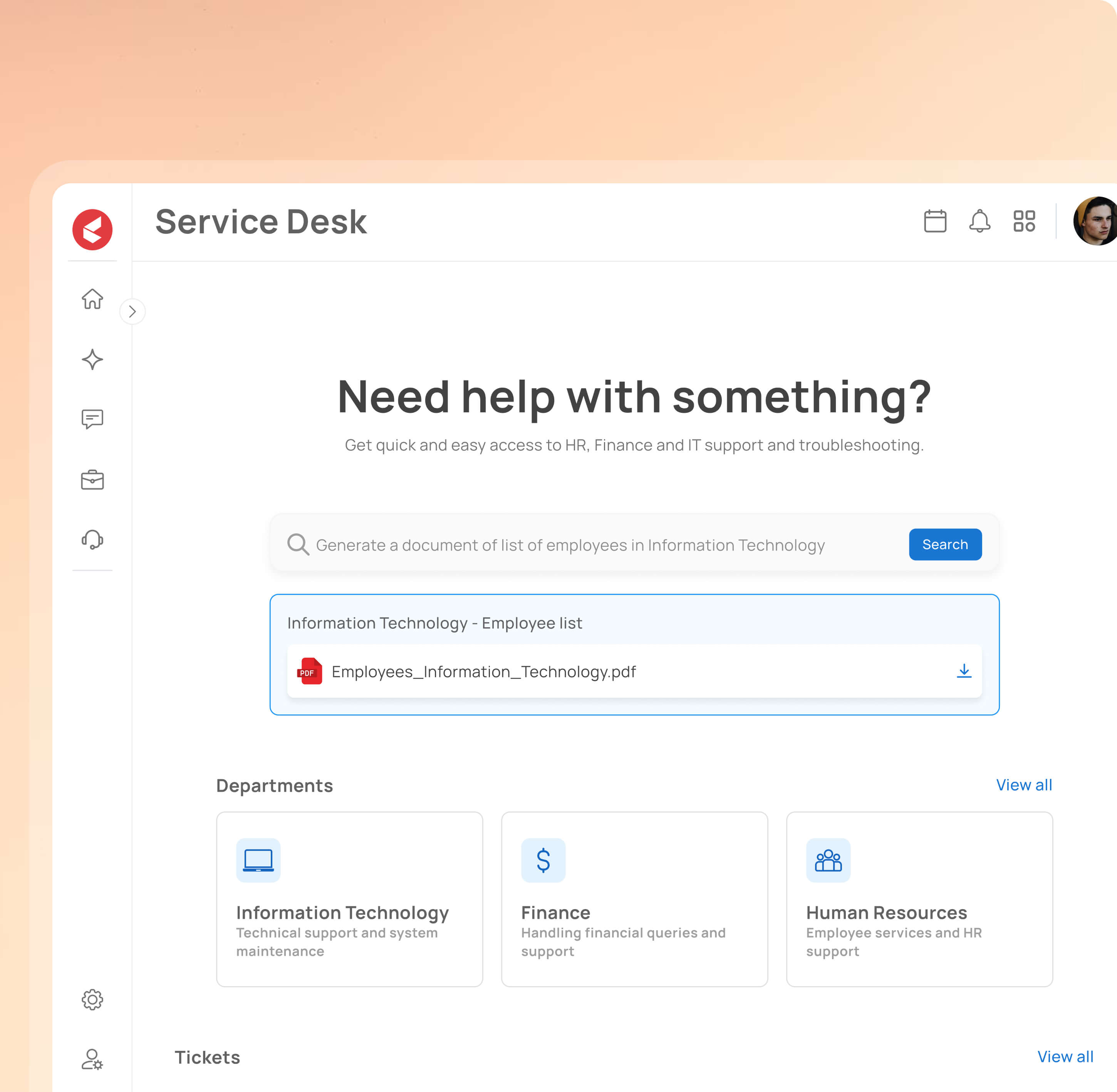Click the dollar icon on Finance card
This screenshot has height=1092, width=1117.
tap(543, 860)
